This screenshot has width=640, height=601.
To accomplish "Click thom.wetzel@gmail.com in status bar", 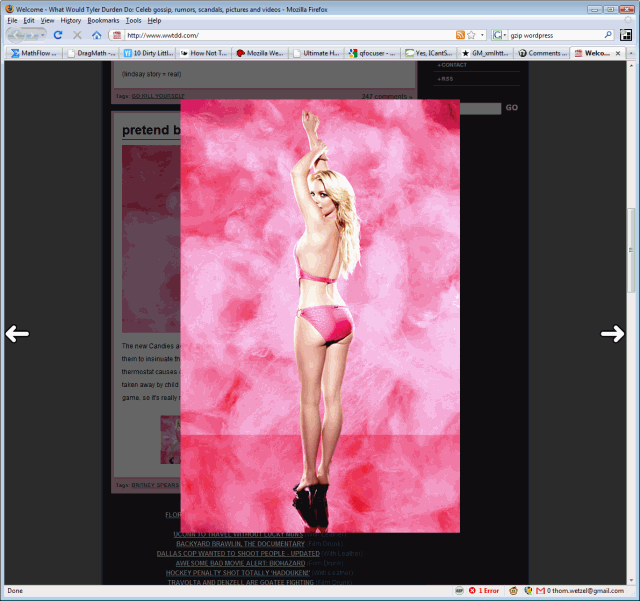I will [588, 590].
